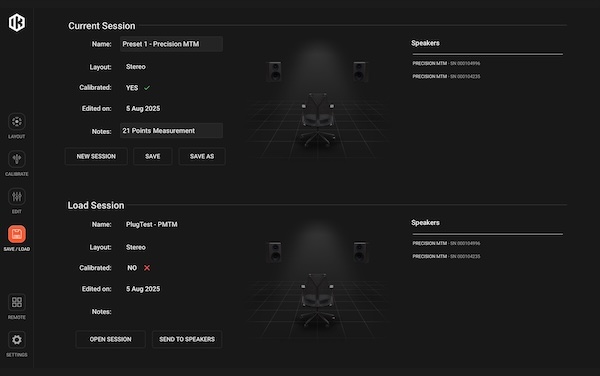Click the Save As button

point(202,156)
